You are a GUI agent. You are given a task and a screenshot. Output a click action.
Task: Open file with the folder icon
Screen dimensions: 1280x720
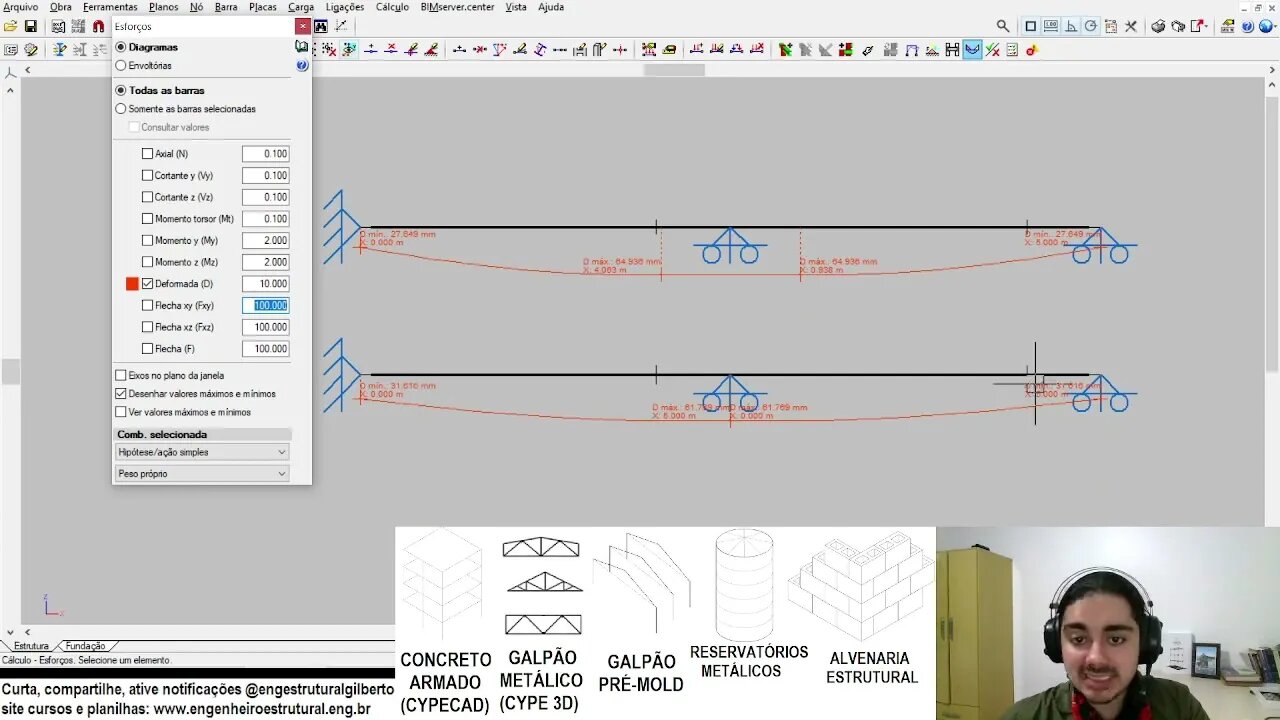click(10, 26)
